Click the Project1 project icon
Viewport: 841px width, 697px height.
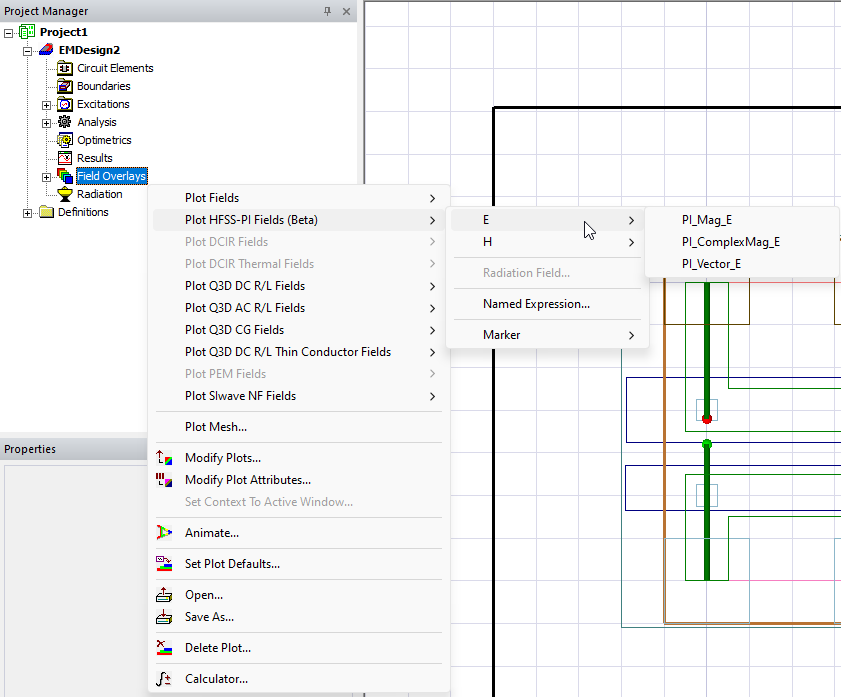pyautogui.click(x=27, y=32)
